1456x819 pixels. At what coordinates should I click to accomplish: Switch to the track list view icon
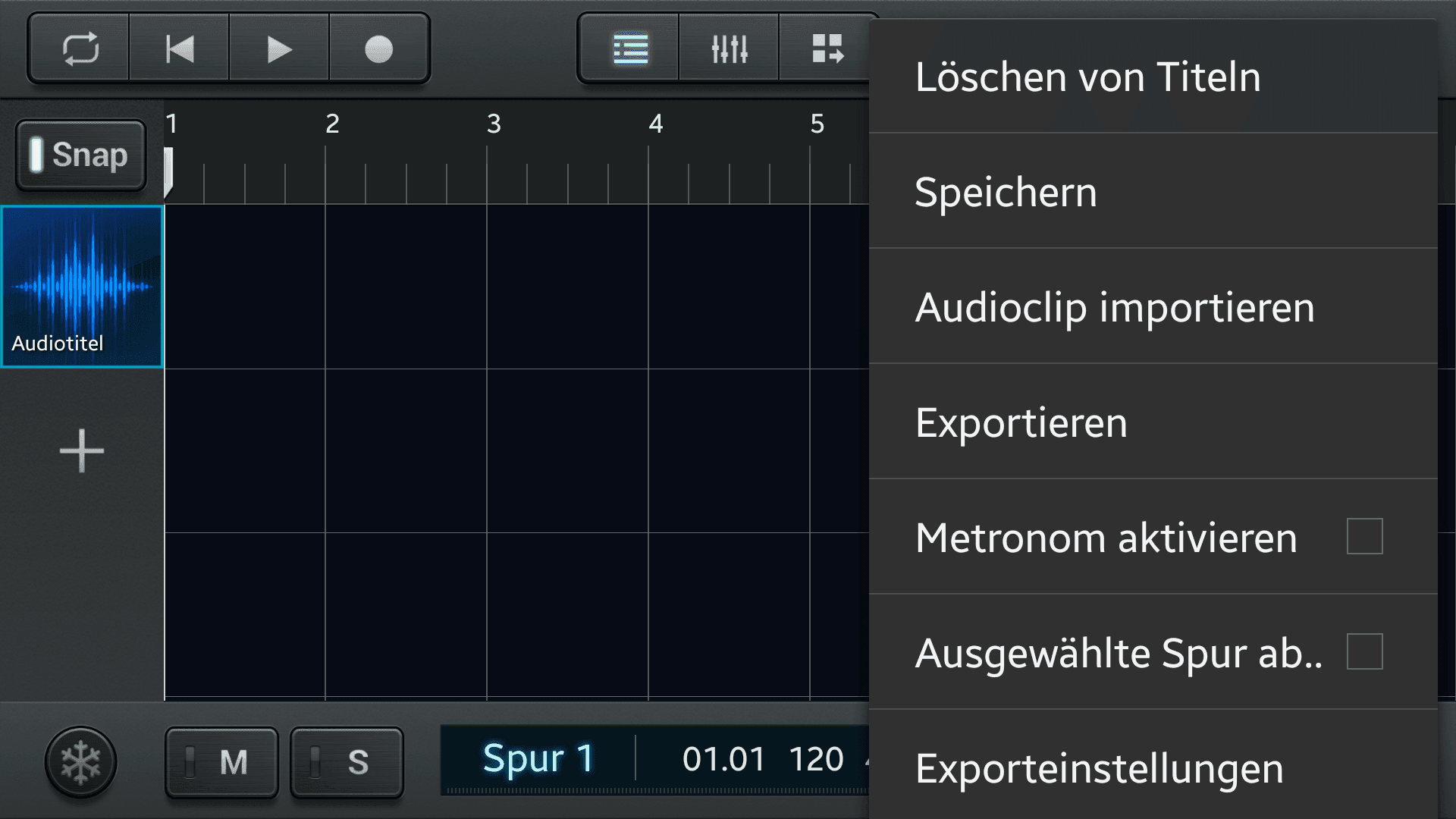[x=629, y=49]
